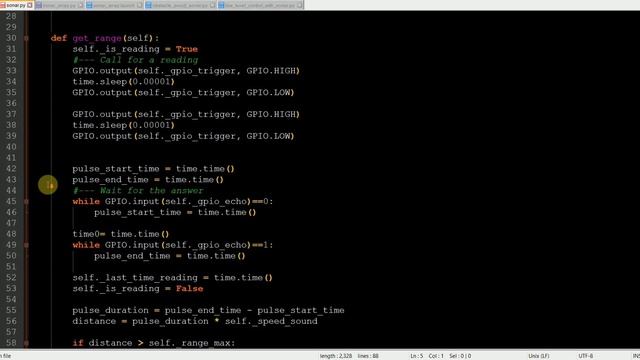
Task: Close the sonar.py tab
Action: coord(30,5)
